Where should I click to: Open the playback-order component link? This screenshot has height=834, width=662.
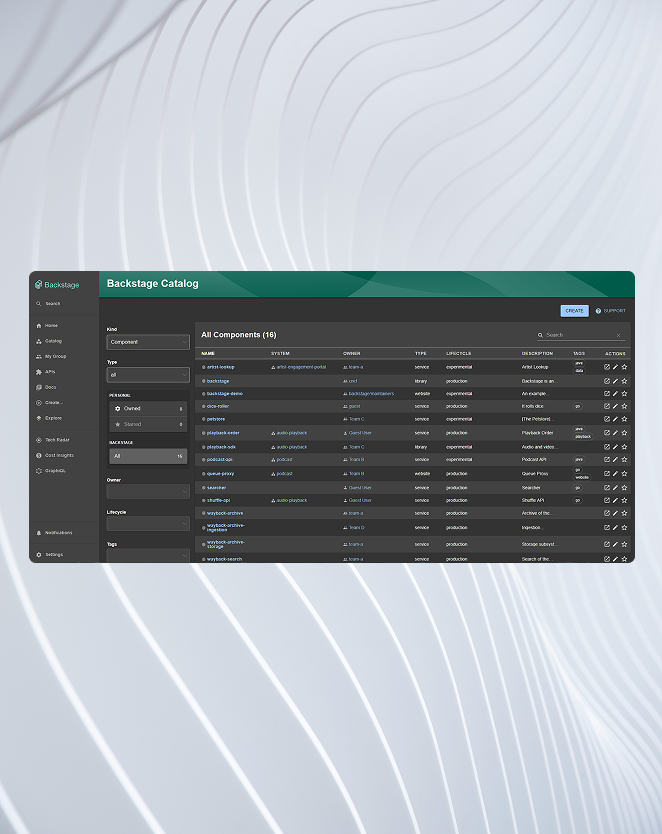223,433
